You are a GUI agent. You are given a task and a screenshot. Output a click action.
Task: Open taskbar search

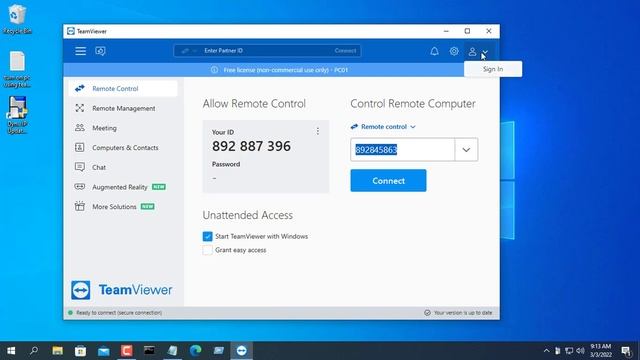pos(34,351)
